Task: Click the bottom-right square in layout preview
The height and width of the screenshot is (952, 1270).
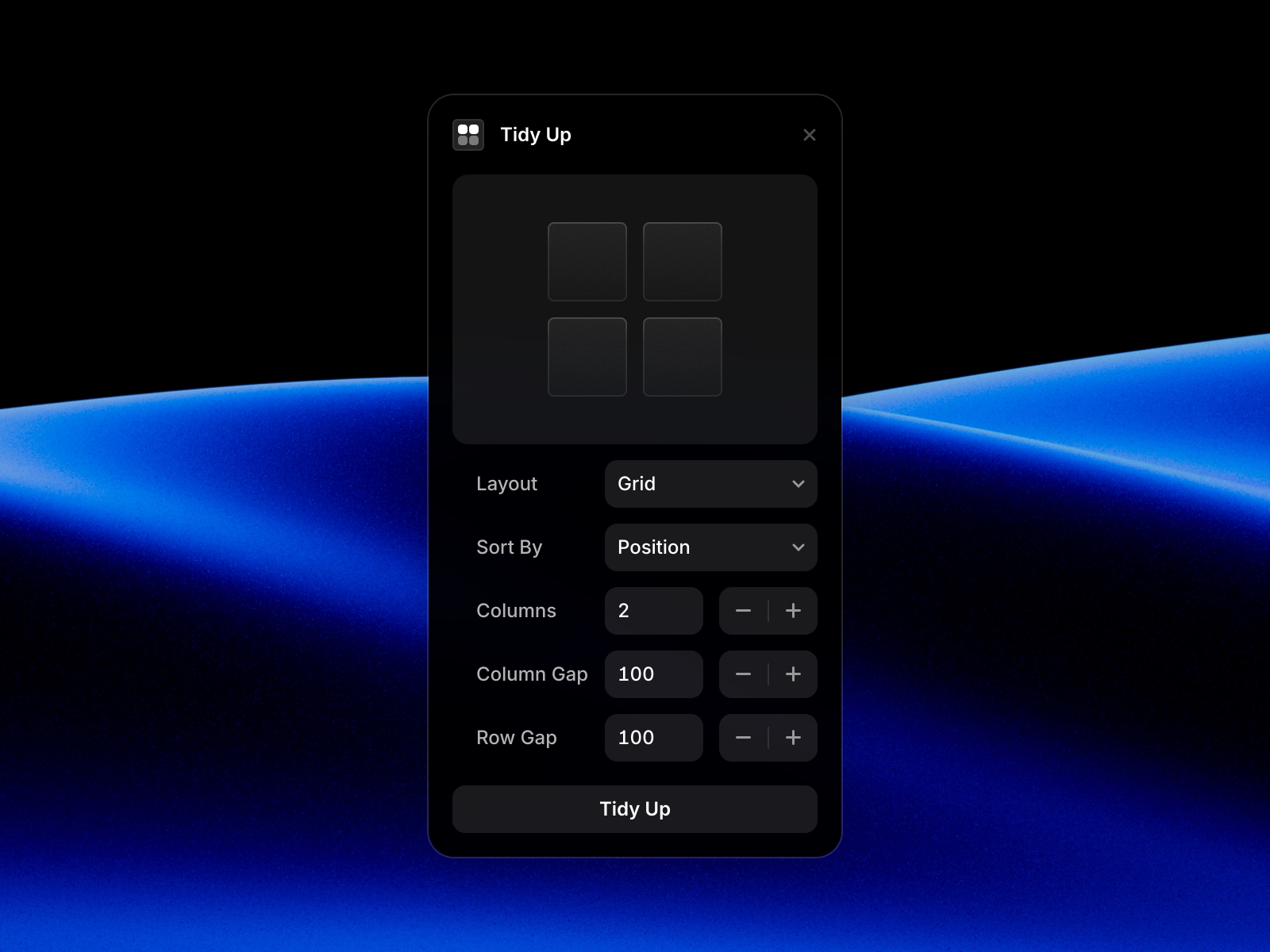Action: (x=683, y=357)
